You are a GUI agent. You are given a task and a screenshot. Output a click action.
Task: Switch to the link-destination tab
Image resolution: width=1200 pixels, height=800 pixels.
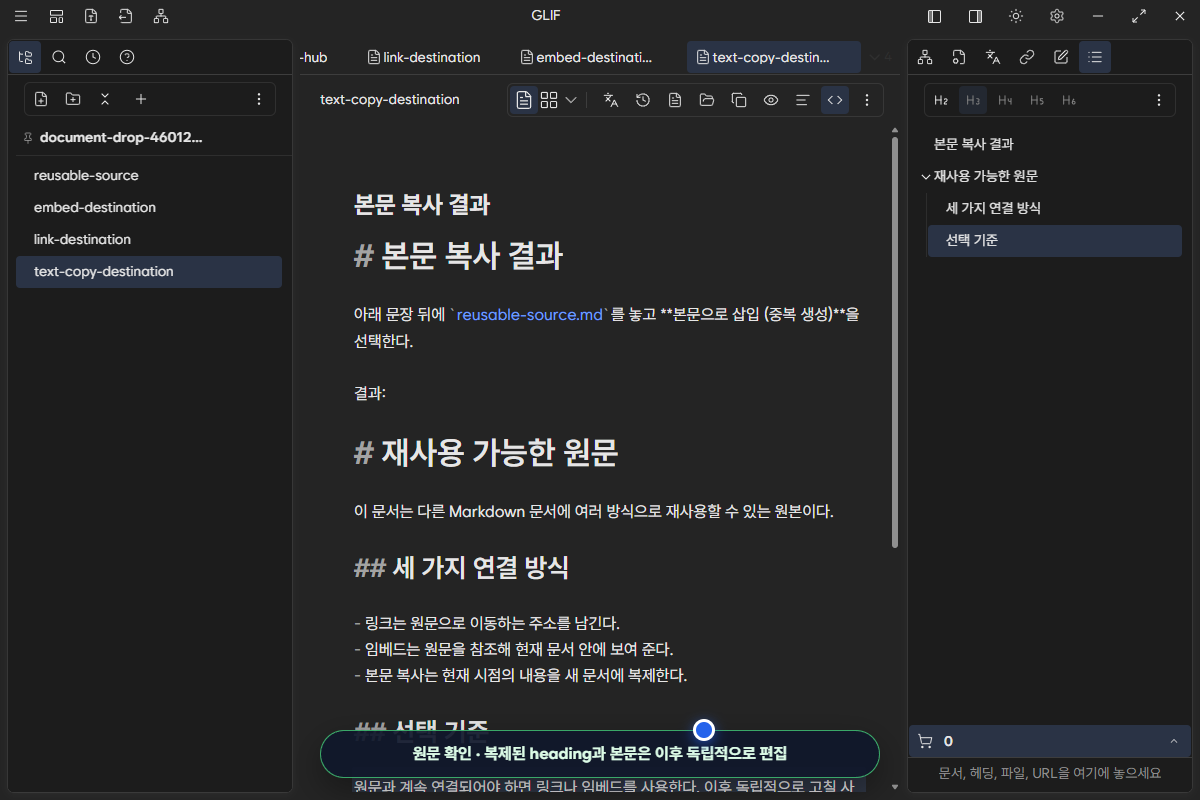[x=424, y=57]
